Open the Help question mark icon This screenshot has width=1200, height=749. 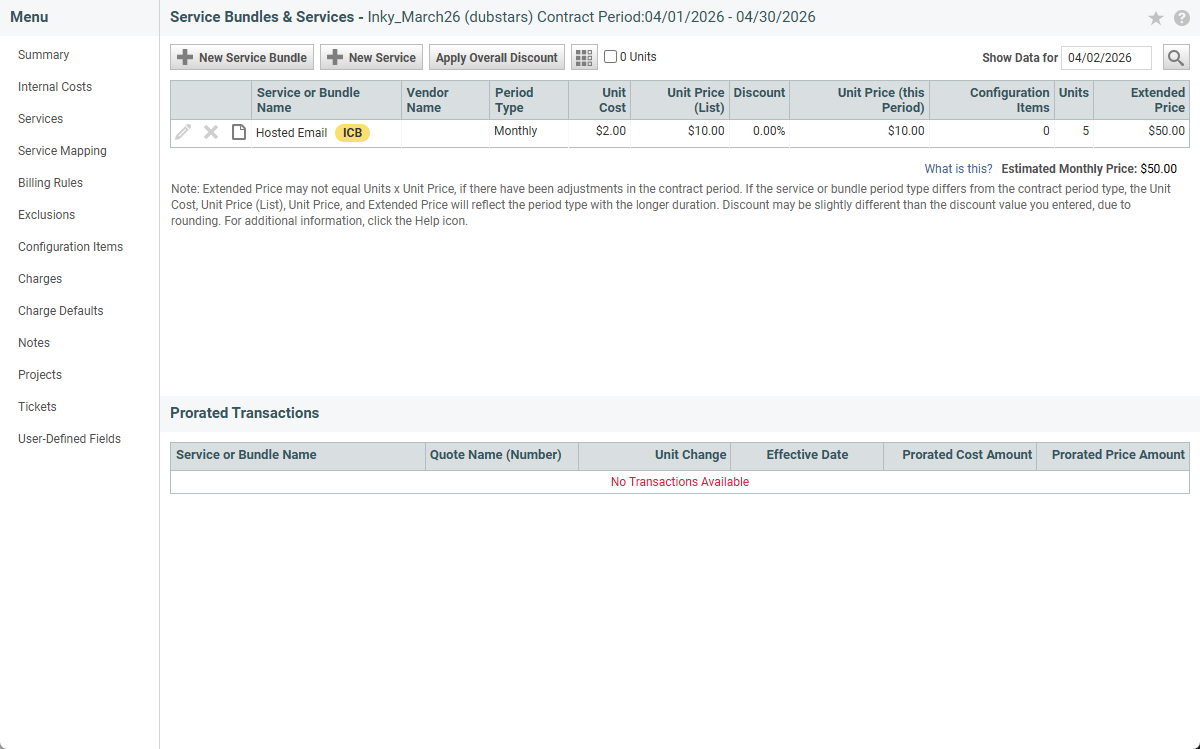click(1181, 18)
